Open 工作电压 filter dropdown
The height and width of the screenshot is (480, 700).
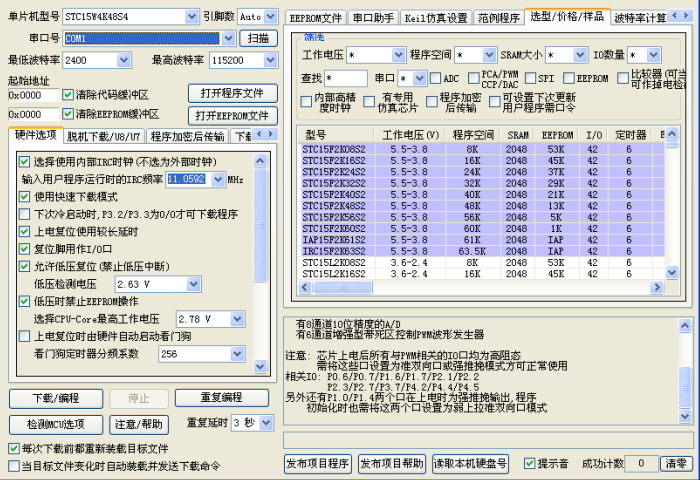click(398, 55)
